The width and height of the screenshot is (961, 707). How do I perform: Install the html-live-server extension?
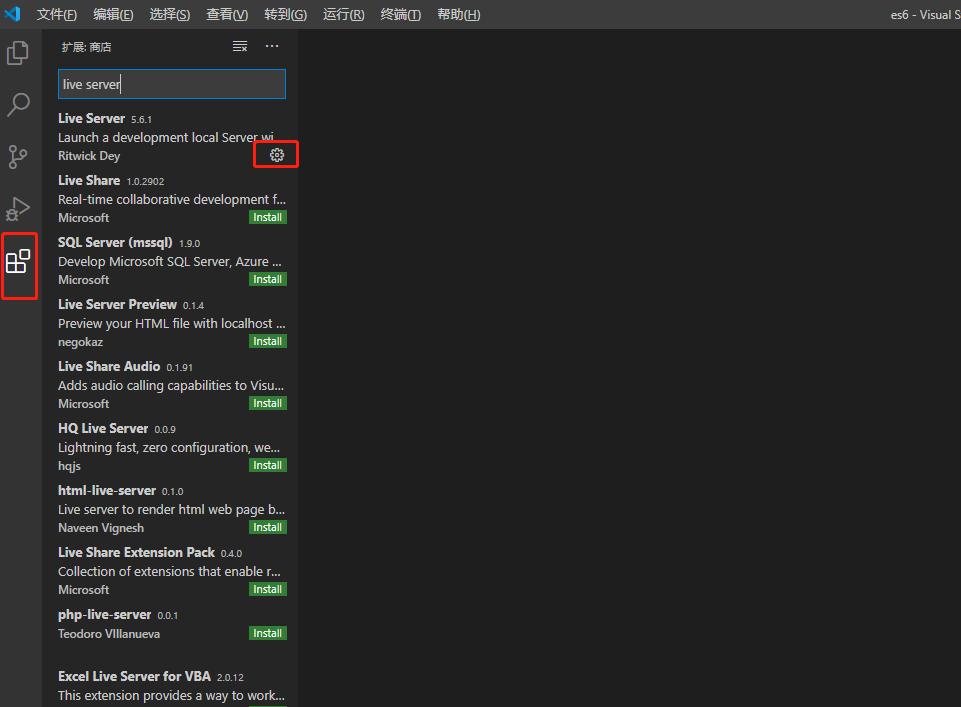point(267,527)
